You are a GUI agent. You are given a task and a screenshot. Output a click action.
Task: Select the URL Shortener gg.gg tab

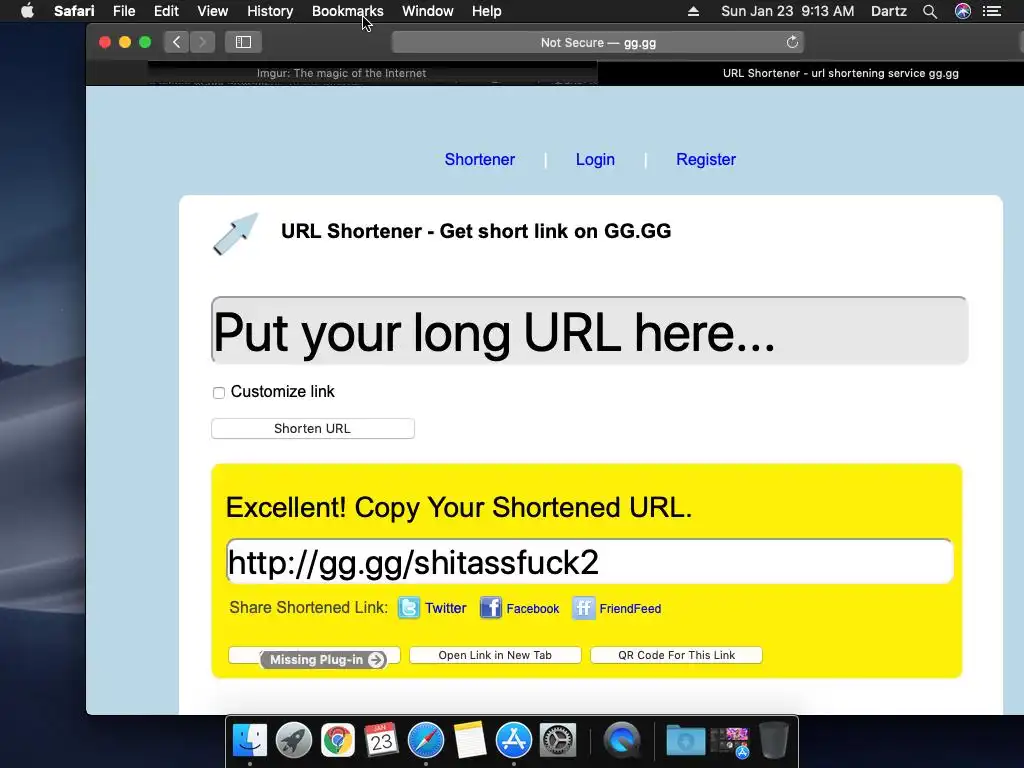[810, 73]
